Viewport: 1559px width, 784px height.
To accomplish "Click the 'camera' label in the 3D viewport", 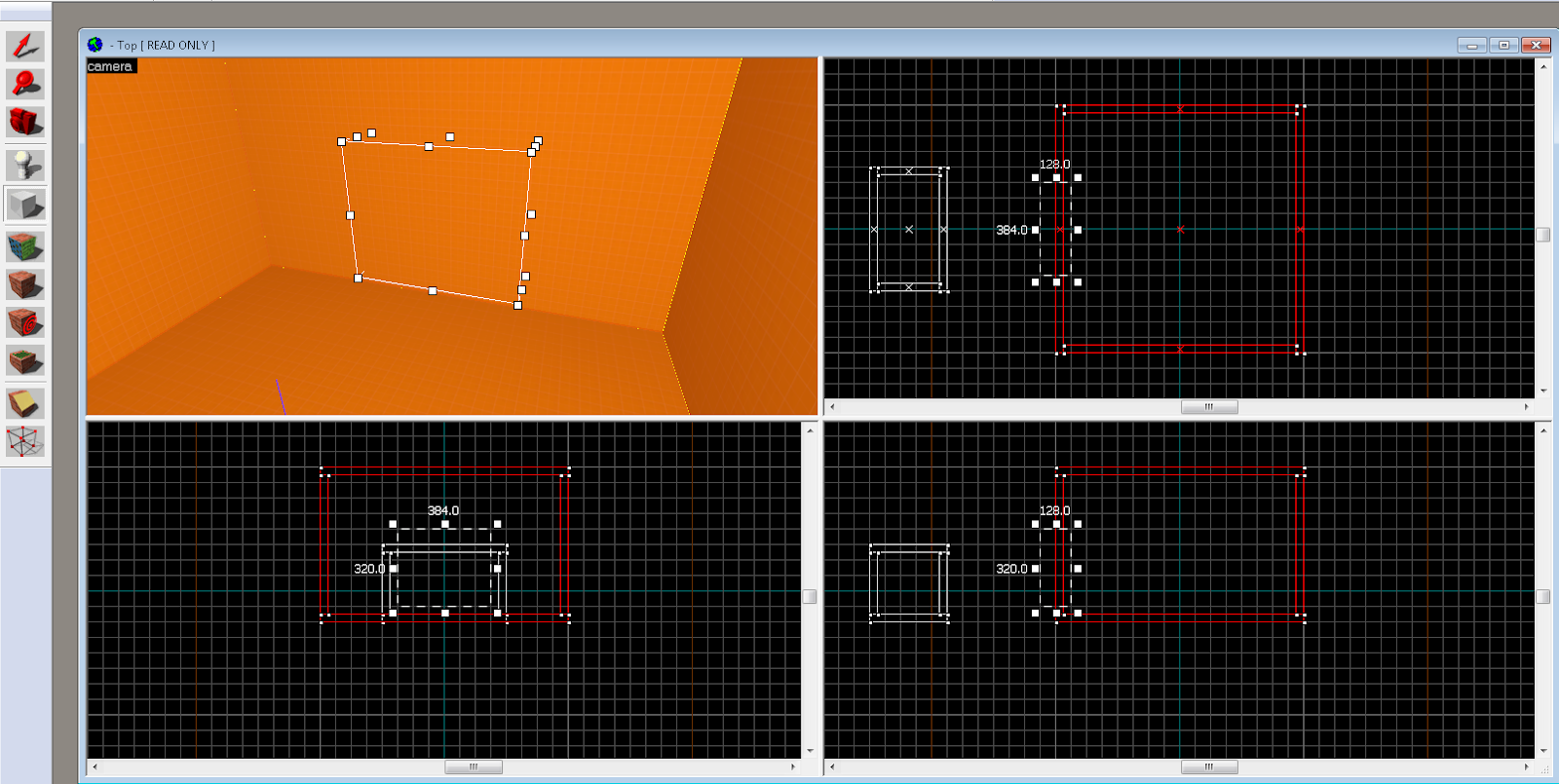I will 110,66.
